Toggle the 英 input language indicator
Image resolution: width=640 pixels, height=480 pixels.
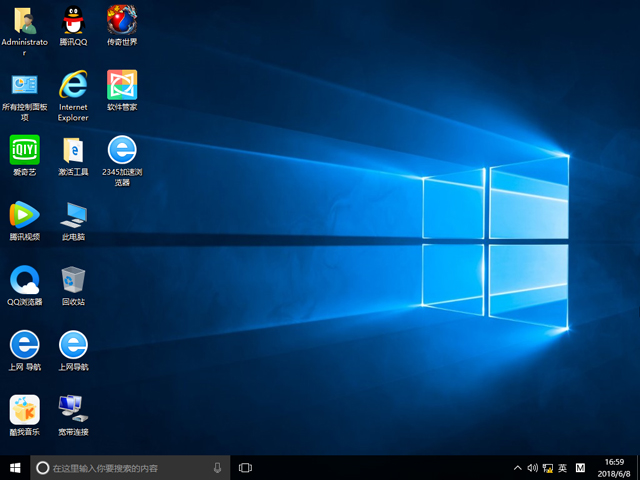point(562,468)
